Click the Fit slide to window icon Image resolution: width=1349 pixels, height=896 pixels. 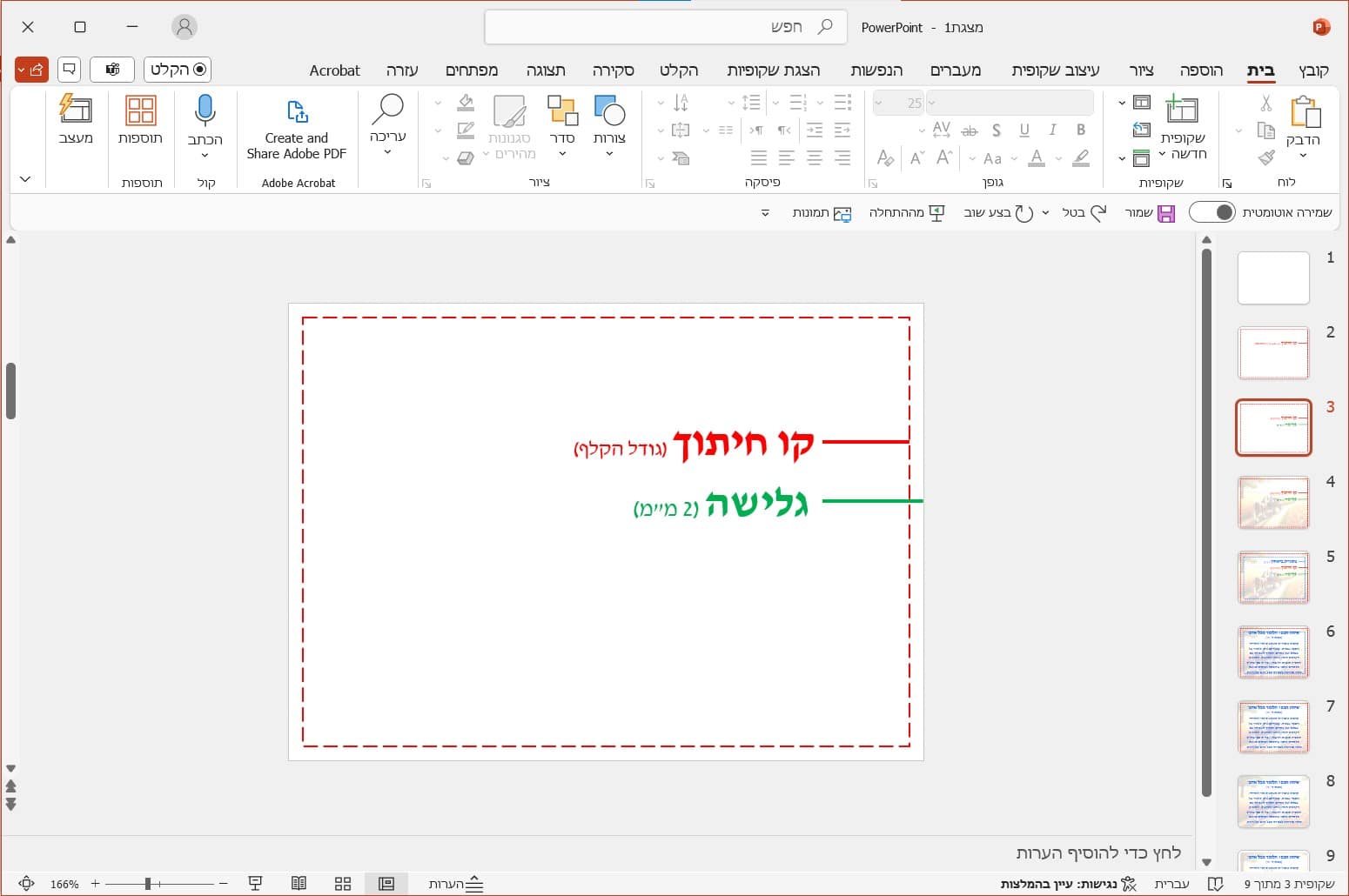click(x=26, y=884)
